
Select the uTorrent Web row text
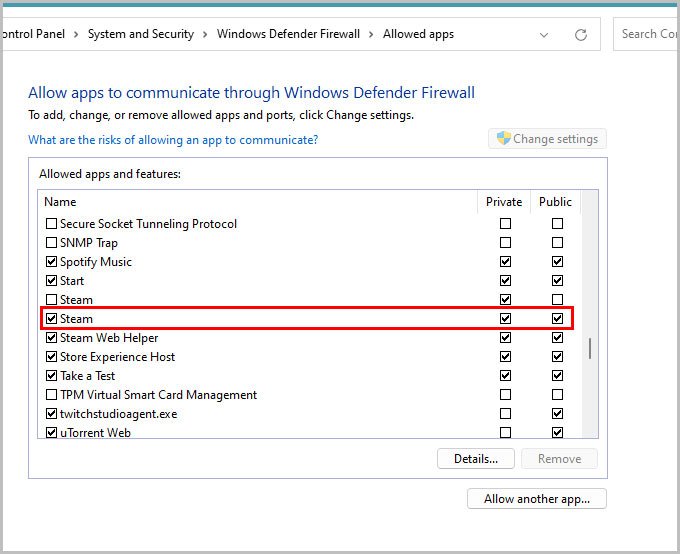point(95,433)
